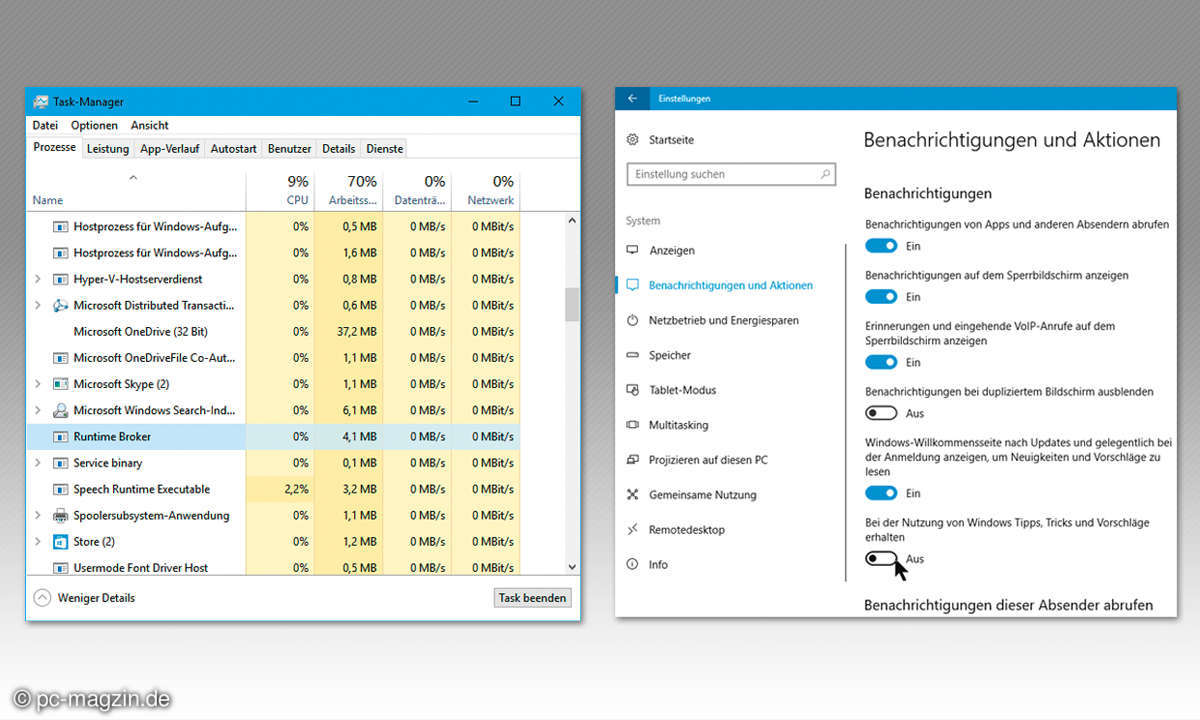Click the Service binary process icon
Screen dimensions: 1200x720
click(x=60, y=463)
